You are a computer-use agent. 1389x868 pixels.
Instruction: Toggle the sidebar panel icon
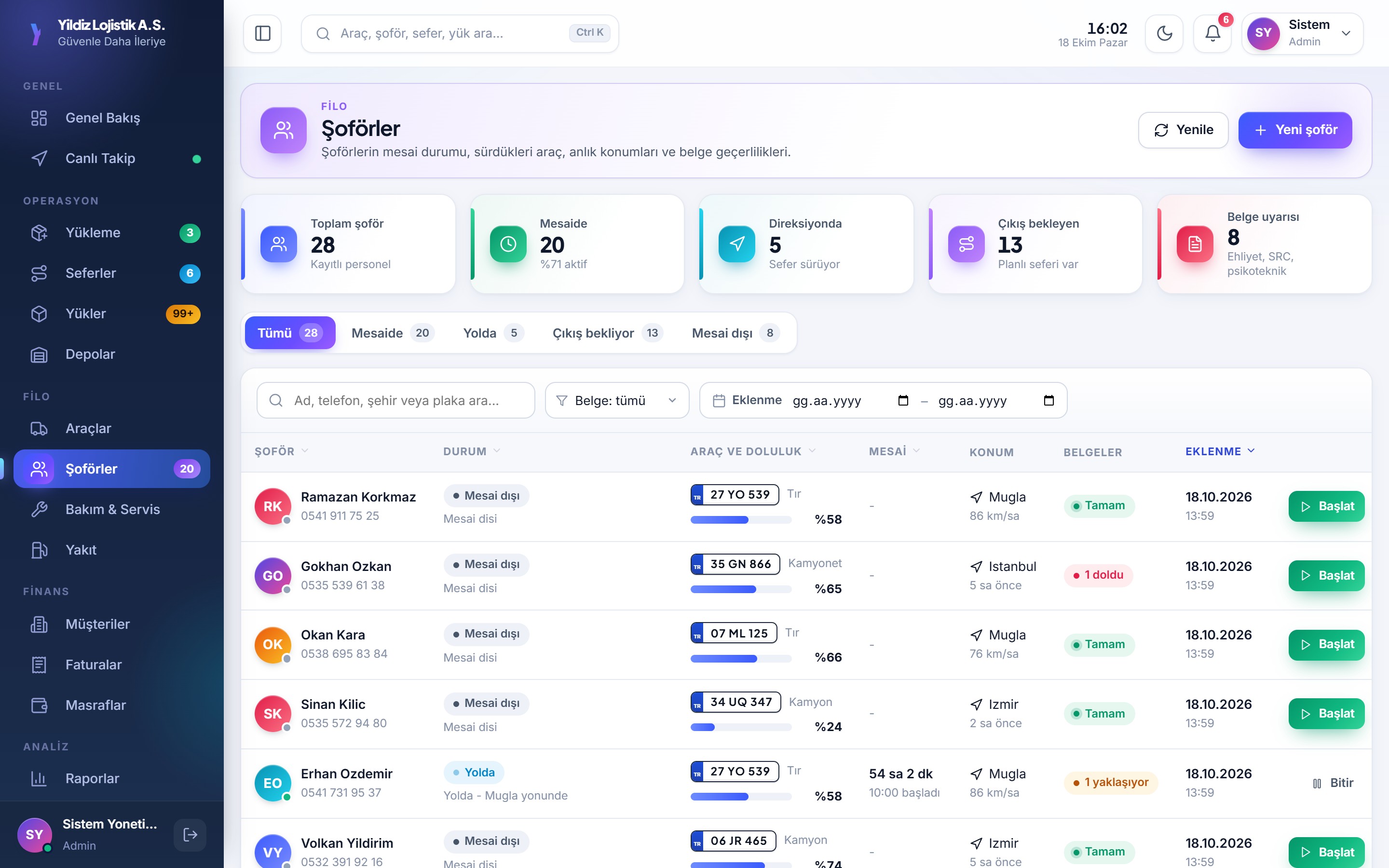(x=262, y=33)
